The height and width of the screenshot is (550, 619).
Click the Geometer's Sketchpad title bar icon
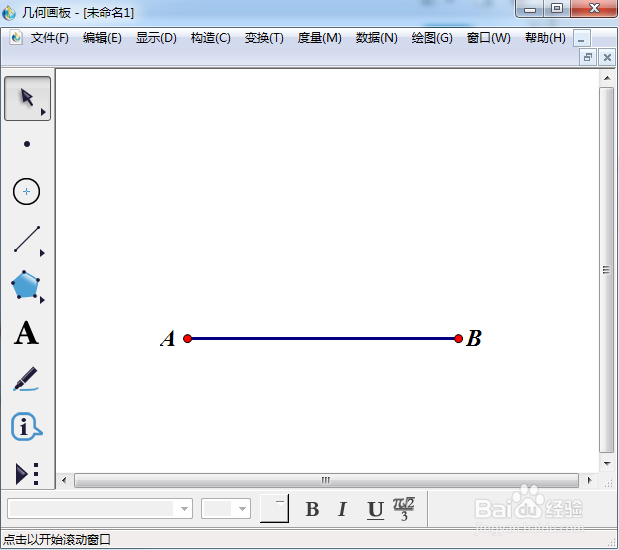tap(9, 13)
